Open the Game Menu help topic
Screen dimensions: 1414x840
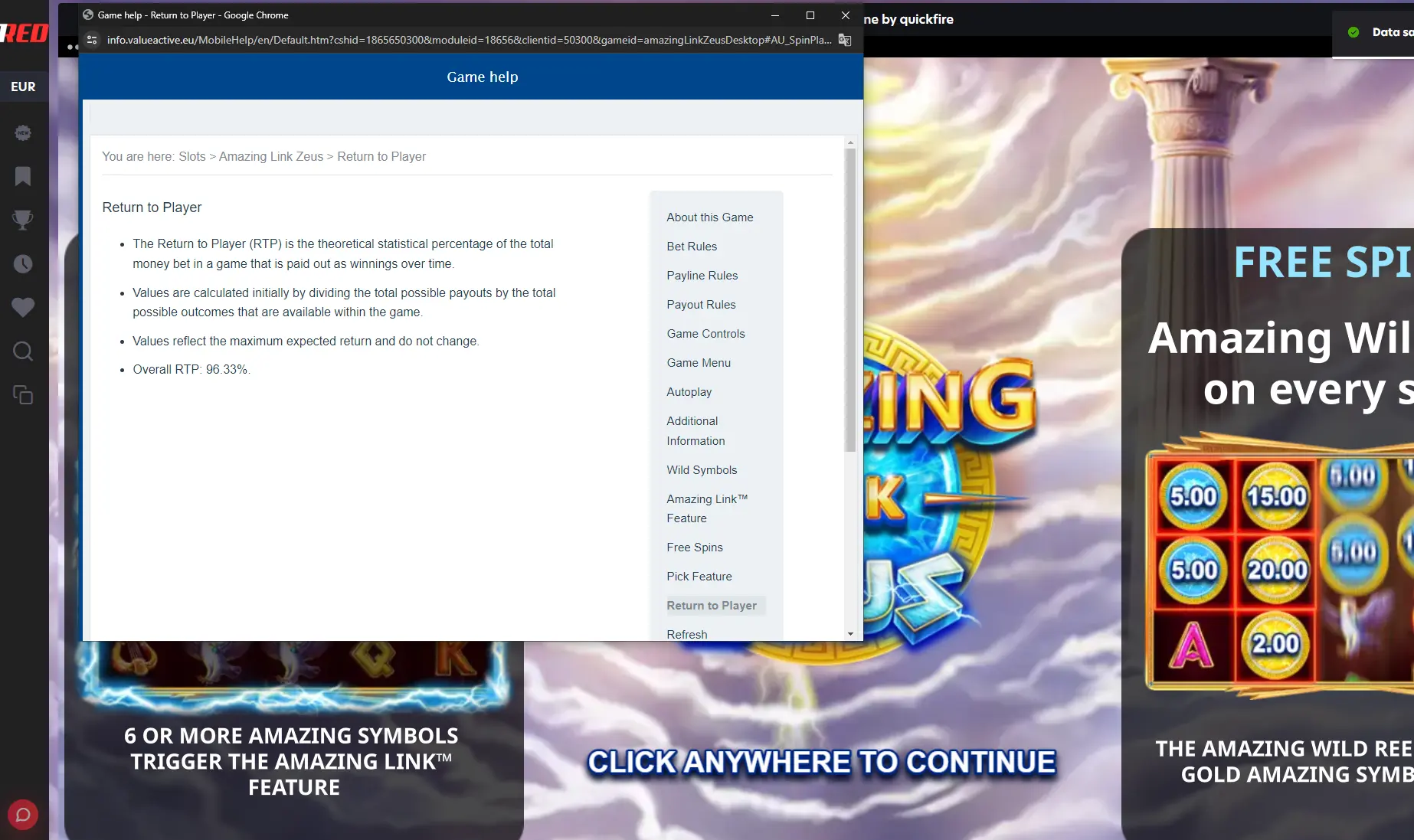tap(699, 363)
